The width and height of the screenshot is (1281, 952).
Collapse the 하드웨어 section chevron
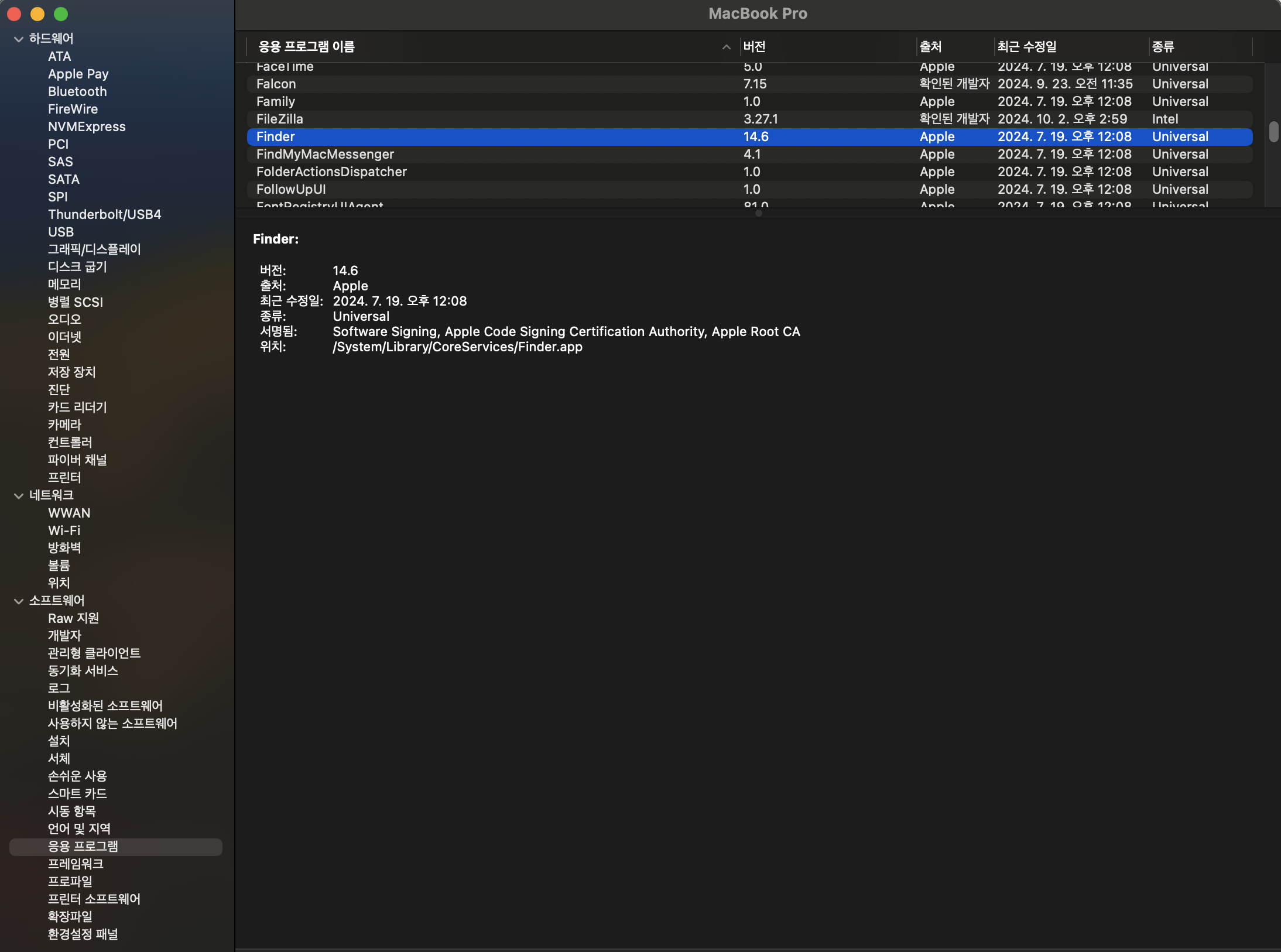(19, 39)
